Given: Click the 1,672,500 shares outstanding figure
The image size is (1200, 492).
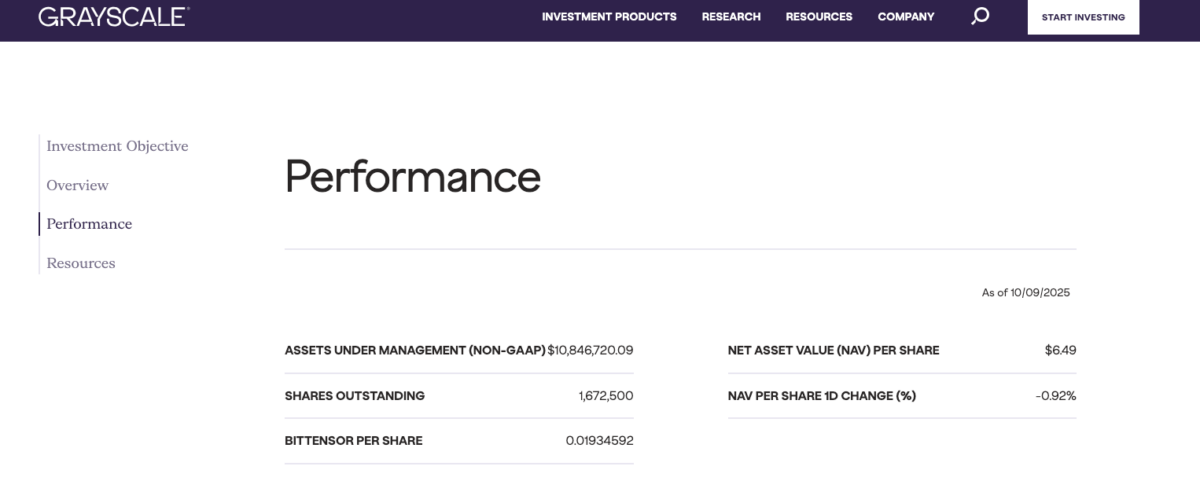Looking at the screenshot, I should click(x=605, y=396).
